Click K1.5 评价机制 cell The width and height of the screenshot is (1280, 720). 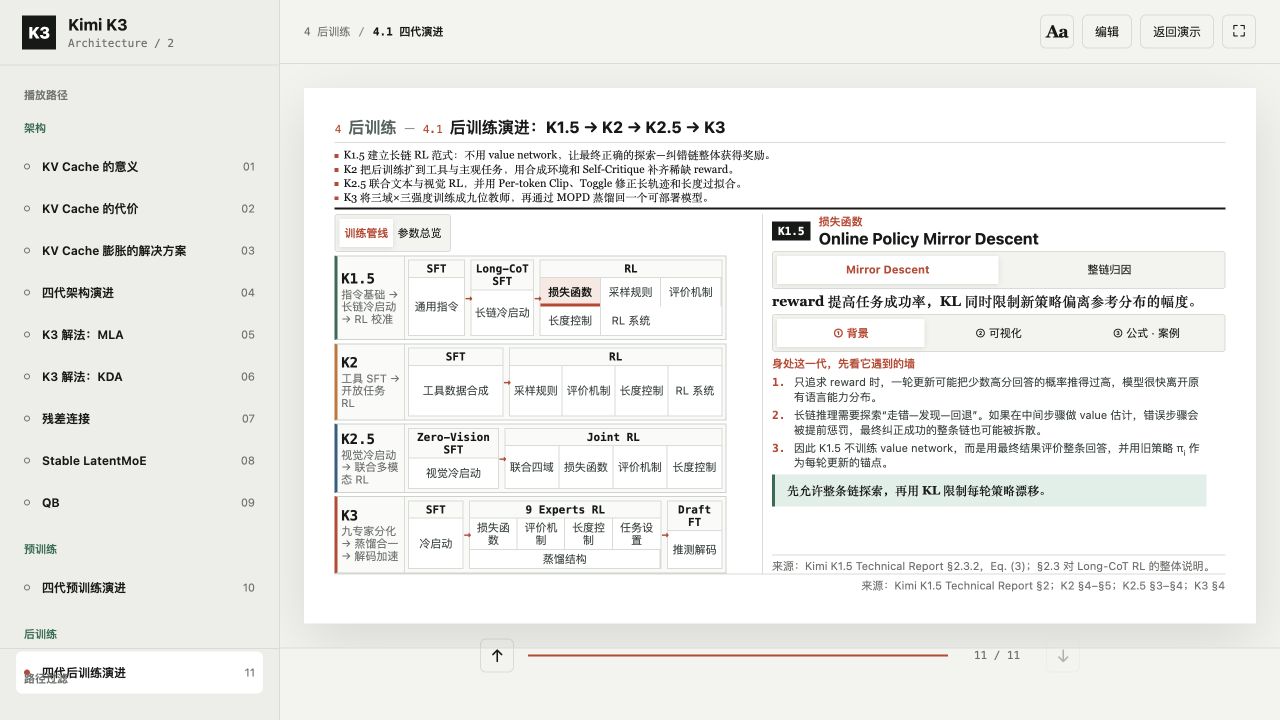point(691,292)
